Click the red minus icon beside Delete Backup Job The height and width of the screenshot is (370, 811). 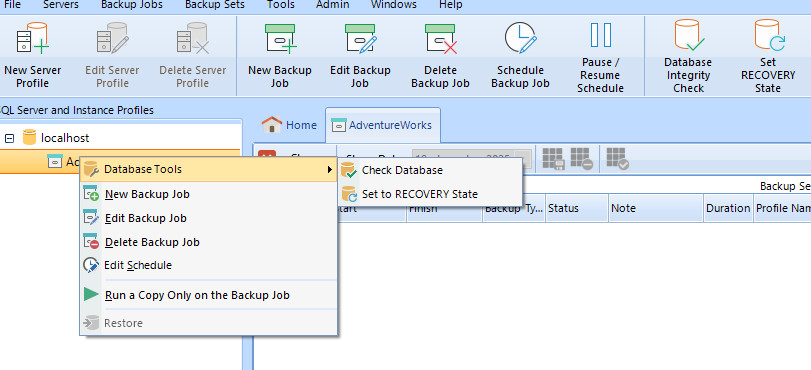pyautogui.click(x=91, y=242)
